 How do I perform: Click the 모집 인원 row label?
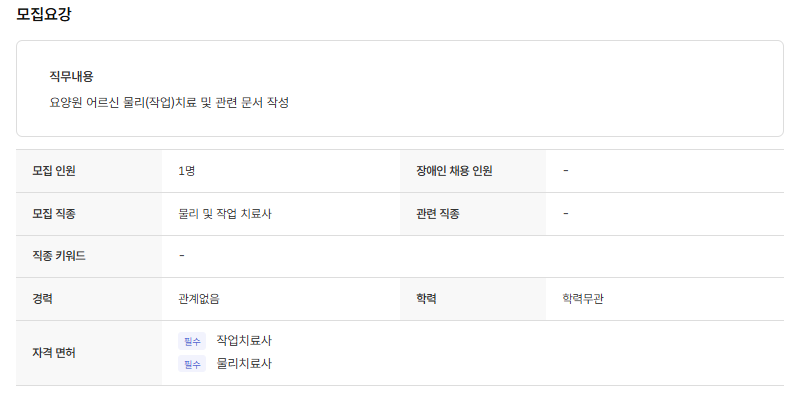[x=54, y=171]
